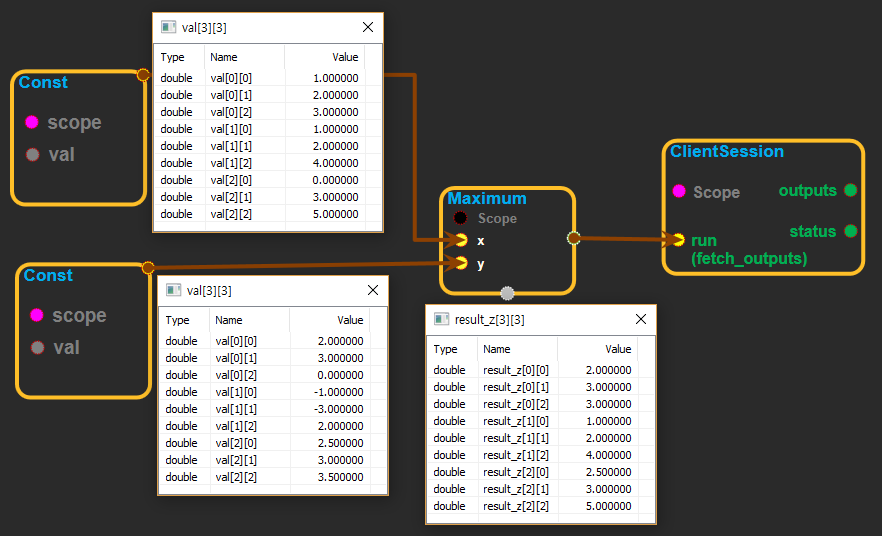882x536 pixels.
Task: Click the gray bottom connector of Maximum node
Action: (507, 293)
